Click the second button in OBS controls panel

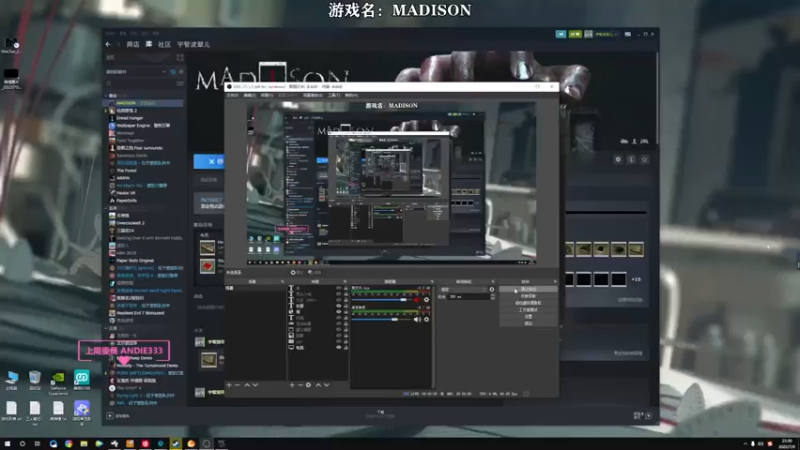[x=528, y=296]
